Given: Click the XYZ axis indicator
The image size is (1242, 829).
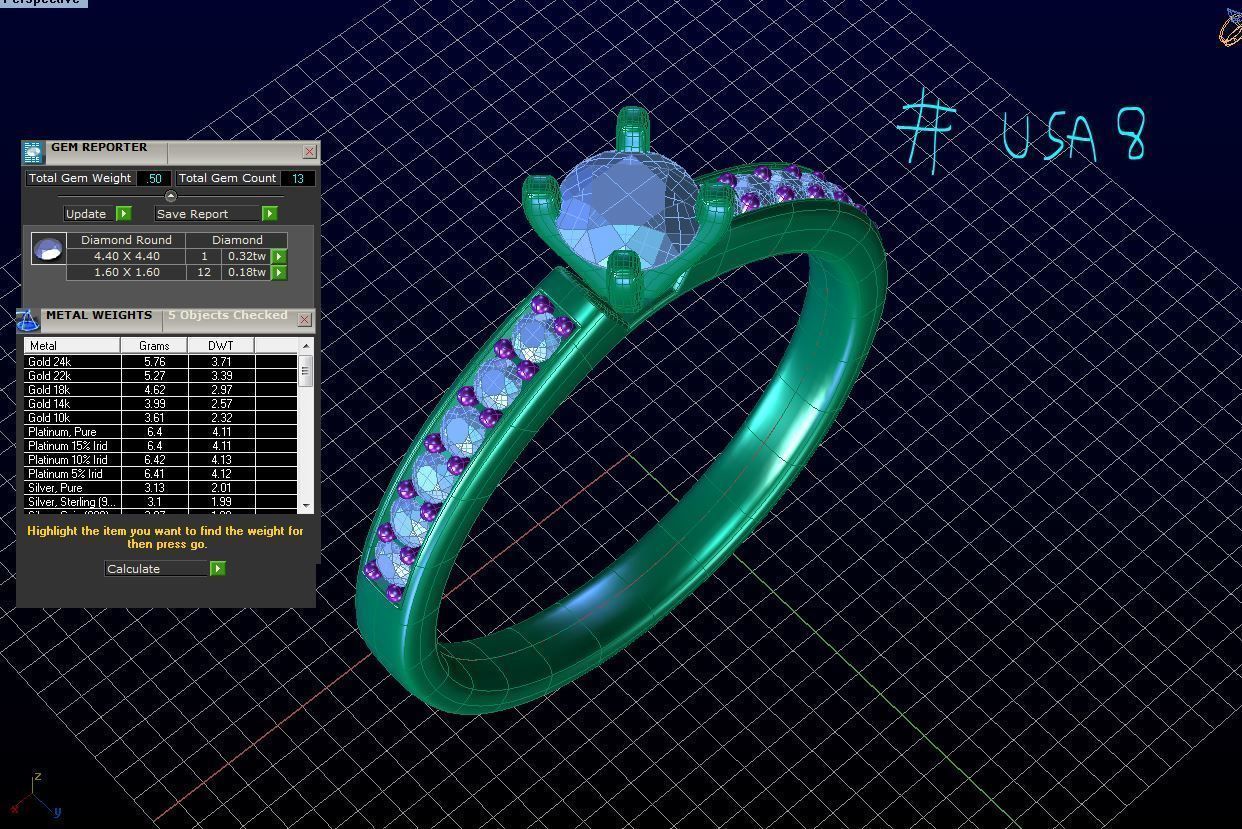Looking at the screenshot, I should click(35, 795).
